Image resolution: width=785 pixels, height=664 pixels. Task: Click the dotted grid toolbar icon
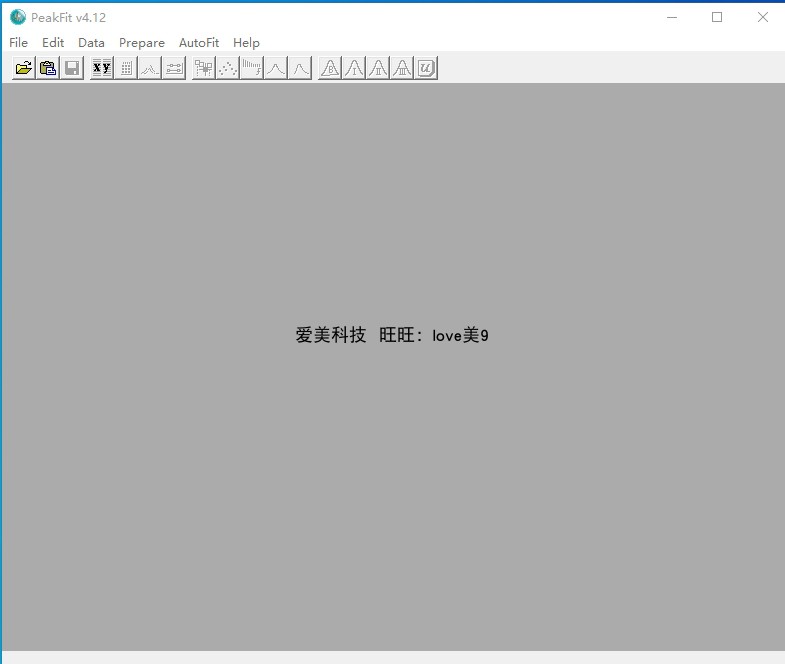pos(126,68)
